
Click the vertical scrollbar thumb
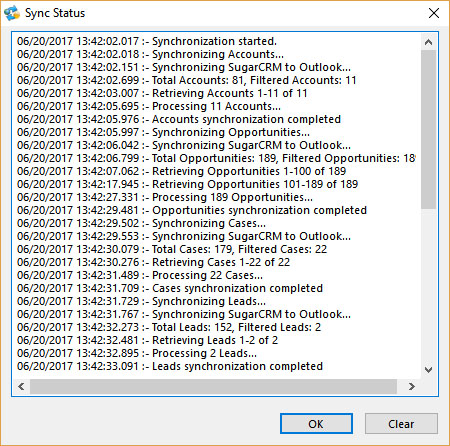pos(428,129)
